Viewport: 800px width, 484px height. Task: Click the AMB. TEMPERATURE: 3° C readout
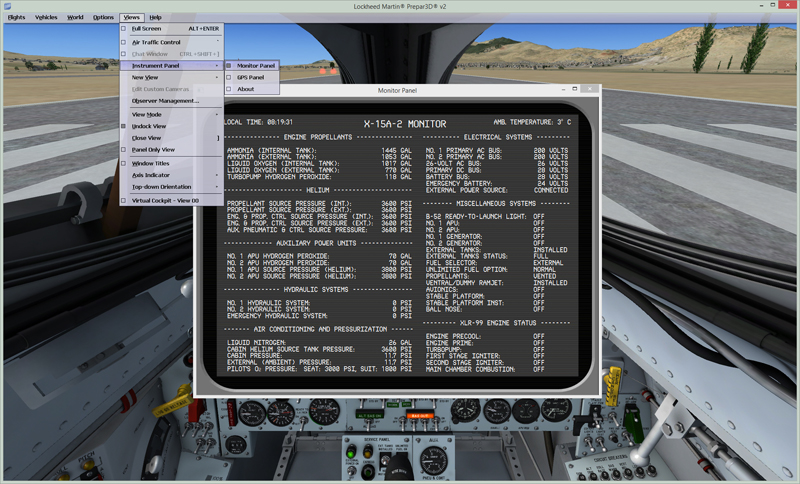pos(532,122)
